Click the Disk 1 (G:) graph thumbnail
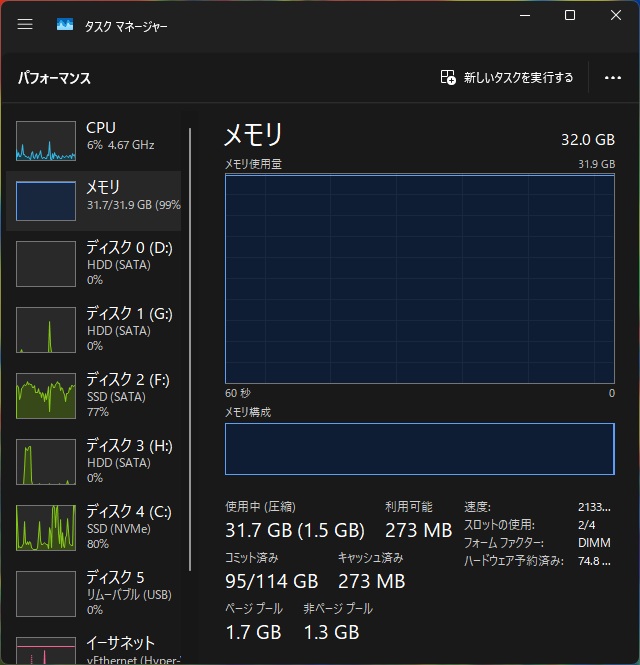The height and width of the screenshot is (665, 640). (46, 329)
